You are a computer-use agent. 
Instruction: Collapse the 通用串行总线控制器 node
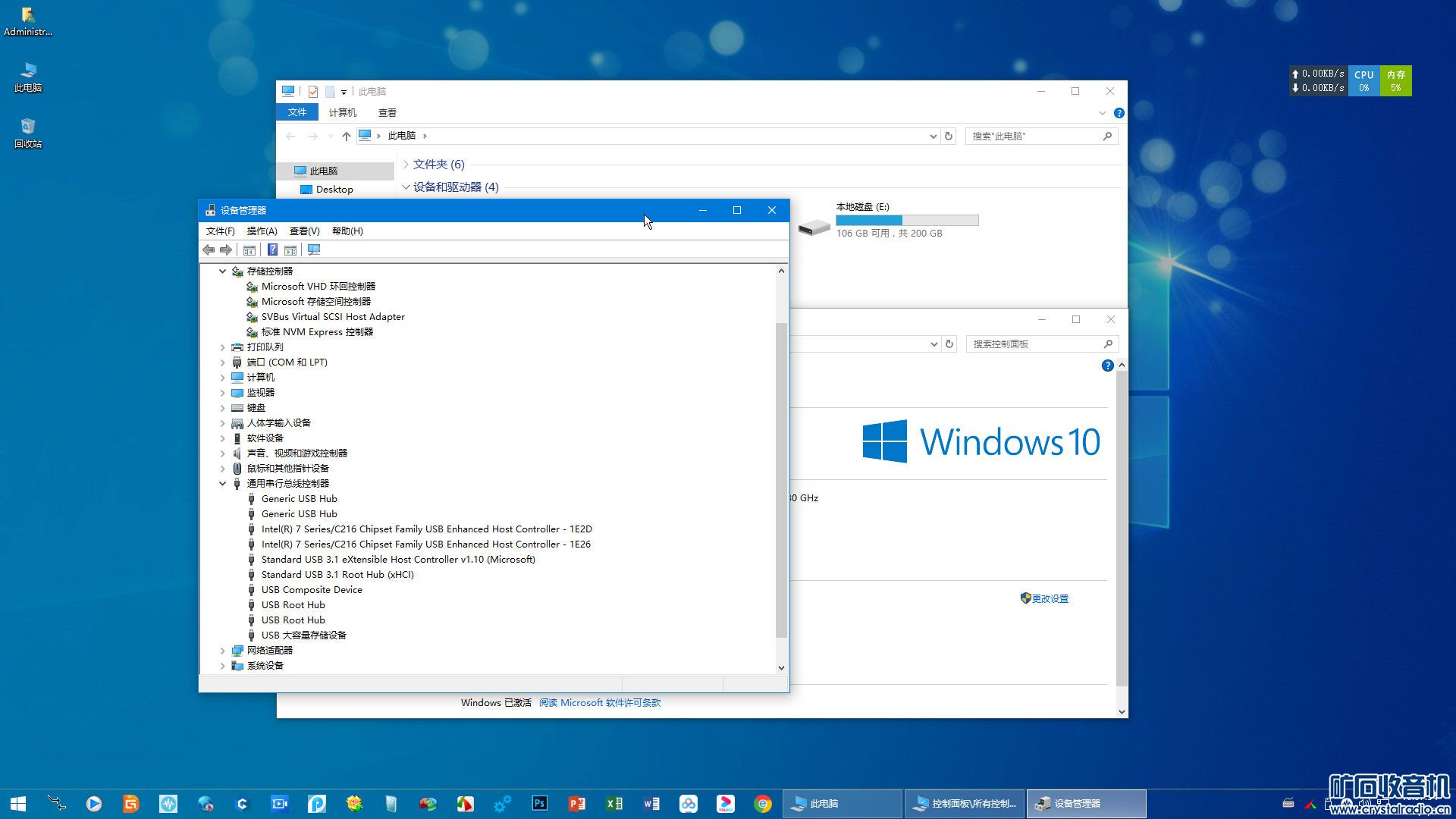[x=222, y=484]
